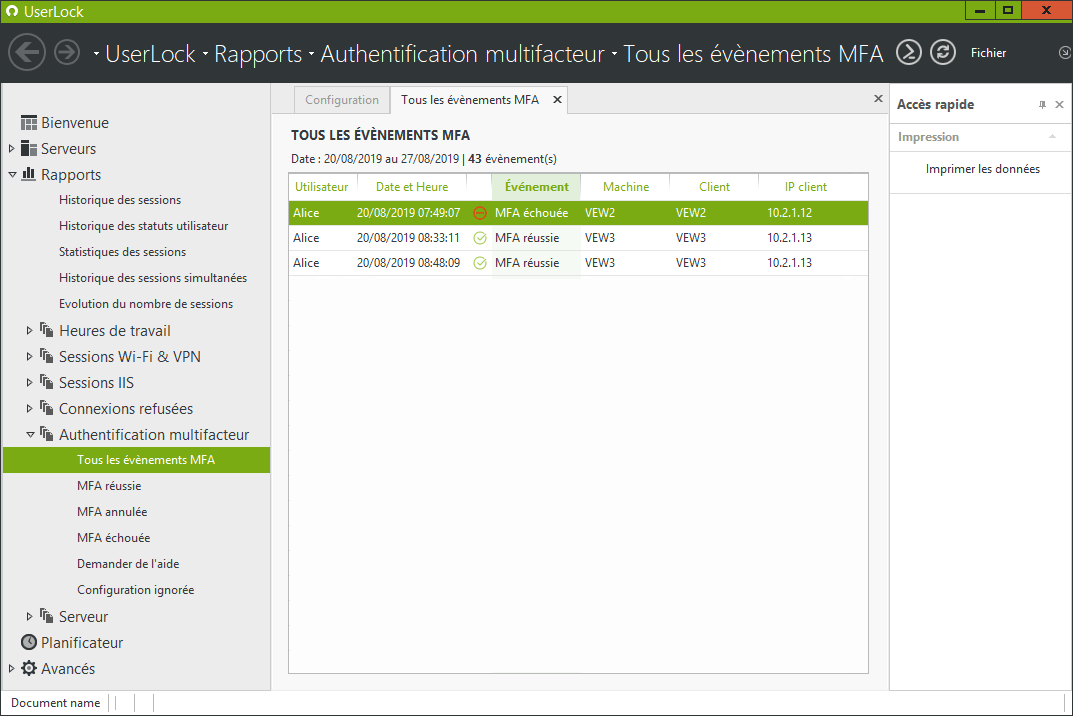The image size is (1073, 716).
Task: Click the Connexions refusées folder icon
Action: tap(47, 408)
